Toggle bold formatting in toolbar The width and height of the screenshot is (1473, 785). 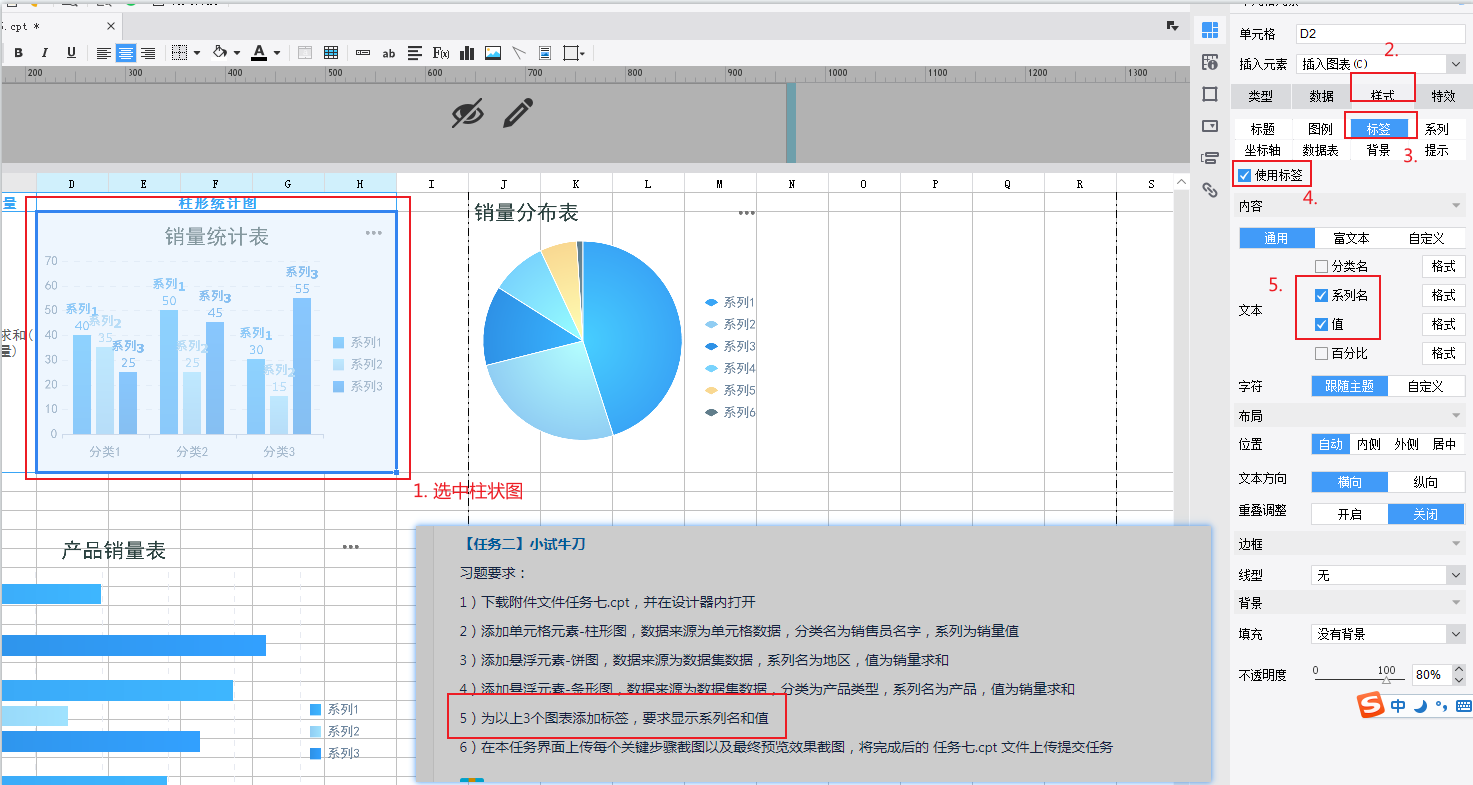pos(18,53)
